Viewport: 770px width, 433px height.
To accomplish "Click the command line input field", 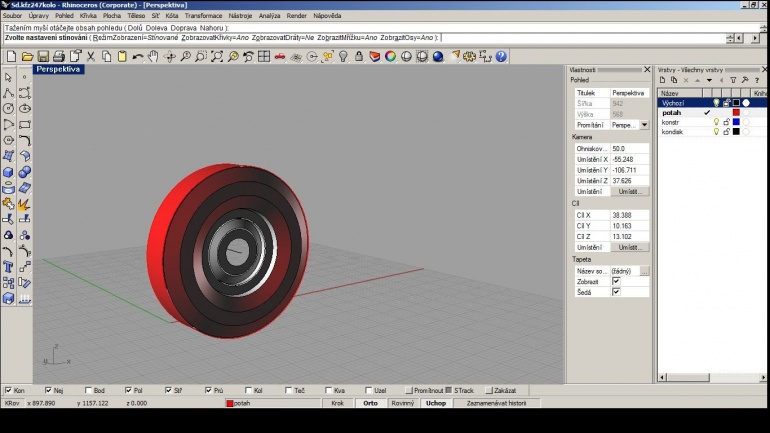I will point(363,38).
